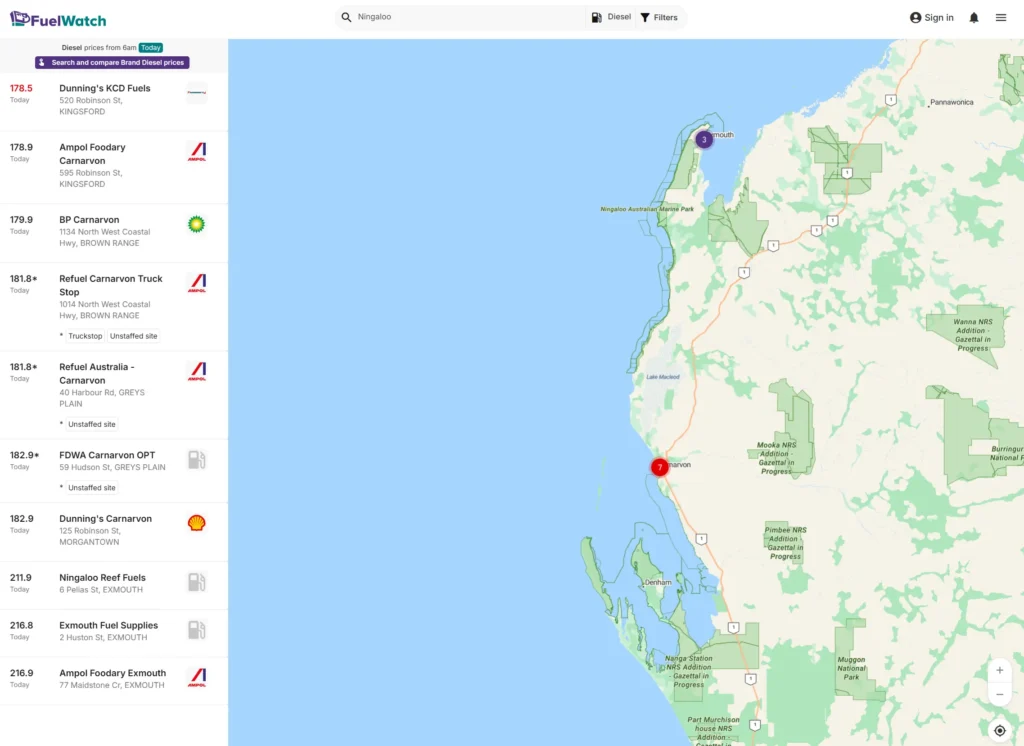Screen dimensions: 1024x746
Task: Expand the Diesel fuel type selector
Action: point(610,17)
